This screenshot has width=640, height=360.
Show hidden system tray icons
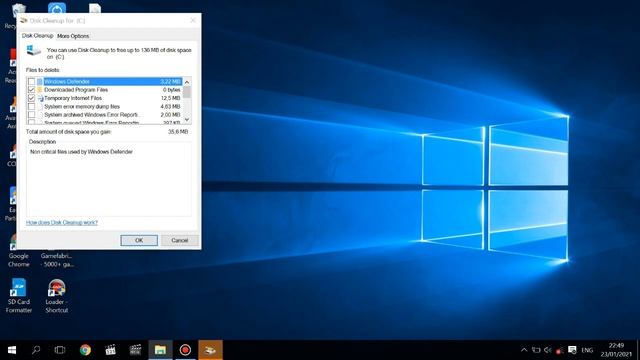coord(524,350)
